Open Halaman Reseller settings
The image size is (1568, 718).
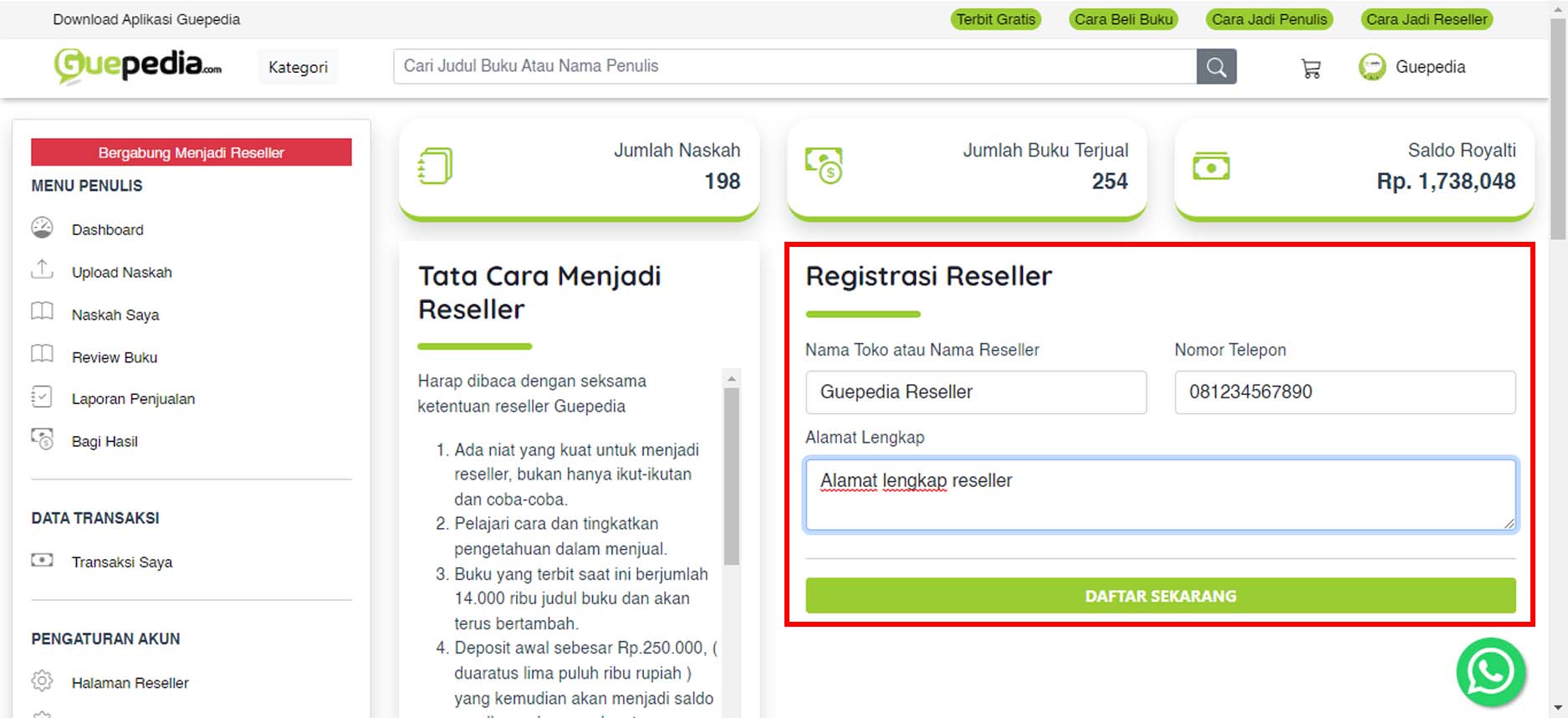pos(130,683)
